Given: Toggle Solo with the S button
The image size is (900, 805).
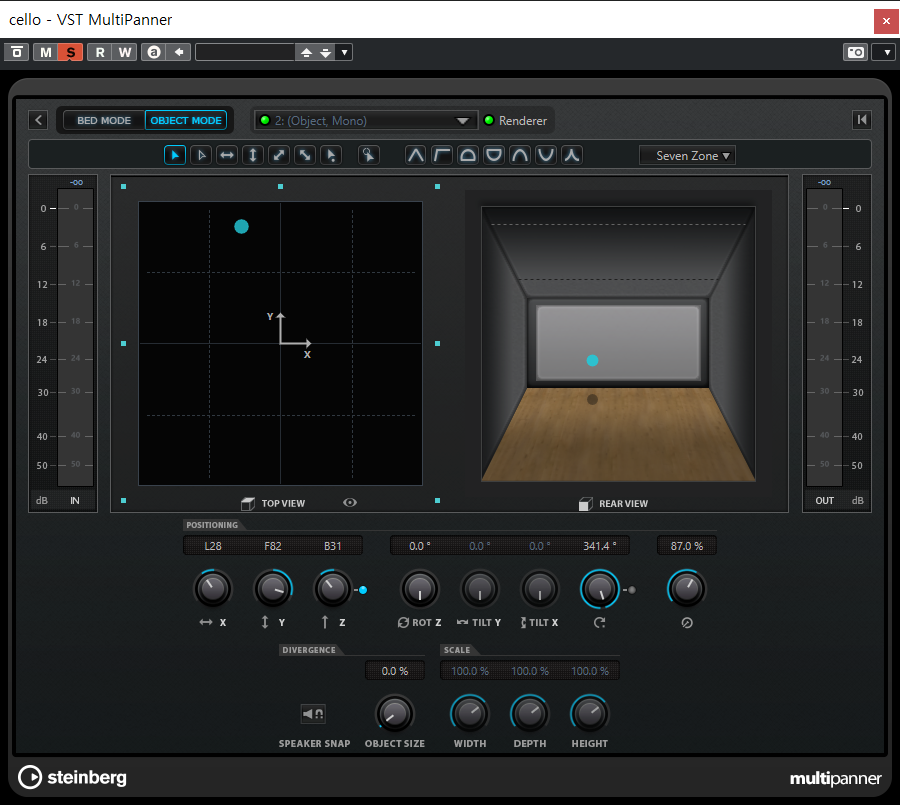Looking at the screenshot, I should tap(71, 52).
